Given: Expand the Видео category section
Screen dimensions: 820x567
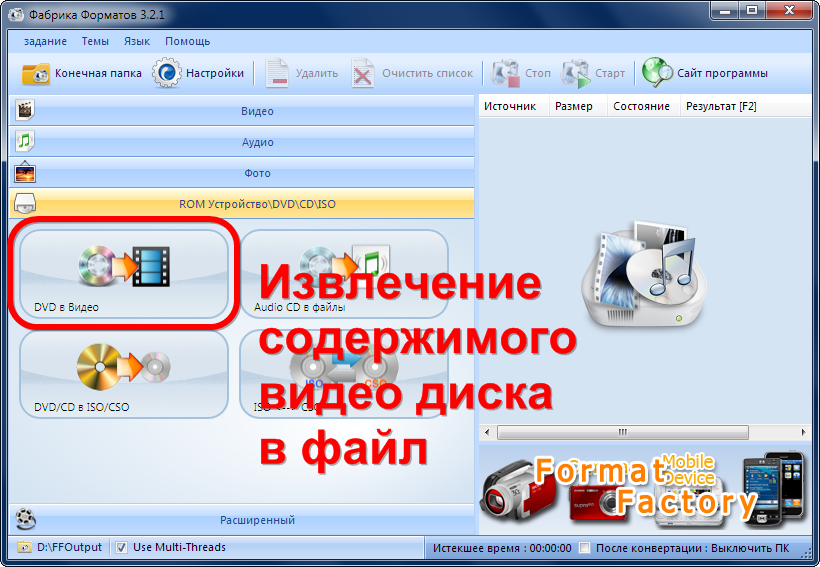Looking at the screenshot, I should [x=242, y=110].
